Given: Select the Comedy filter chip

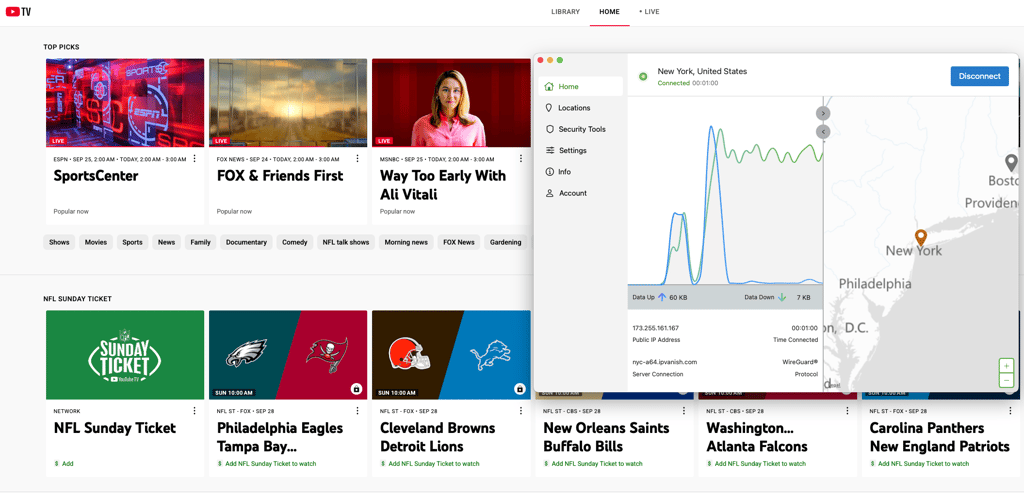Looking at the screenshot, I should pyautogui.click(x=295, y=242).
